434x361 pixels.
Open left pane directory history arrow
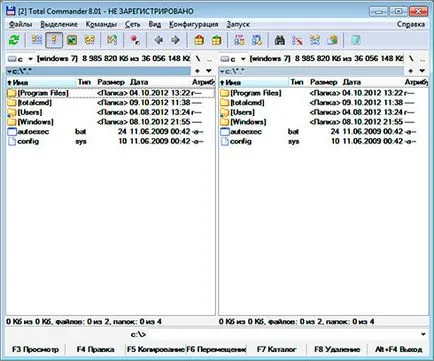click(x=209, y=71)
